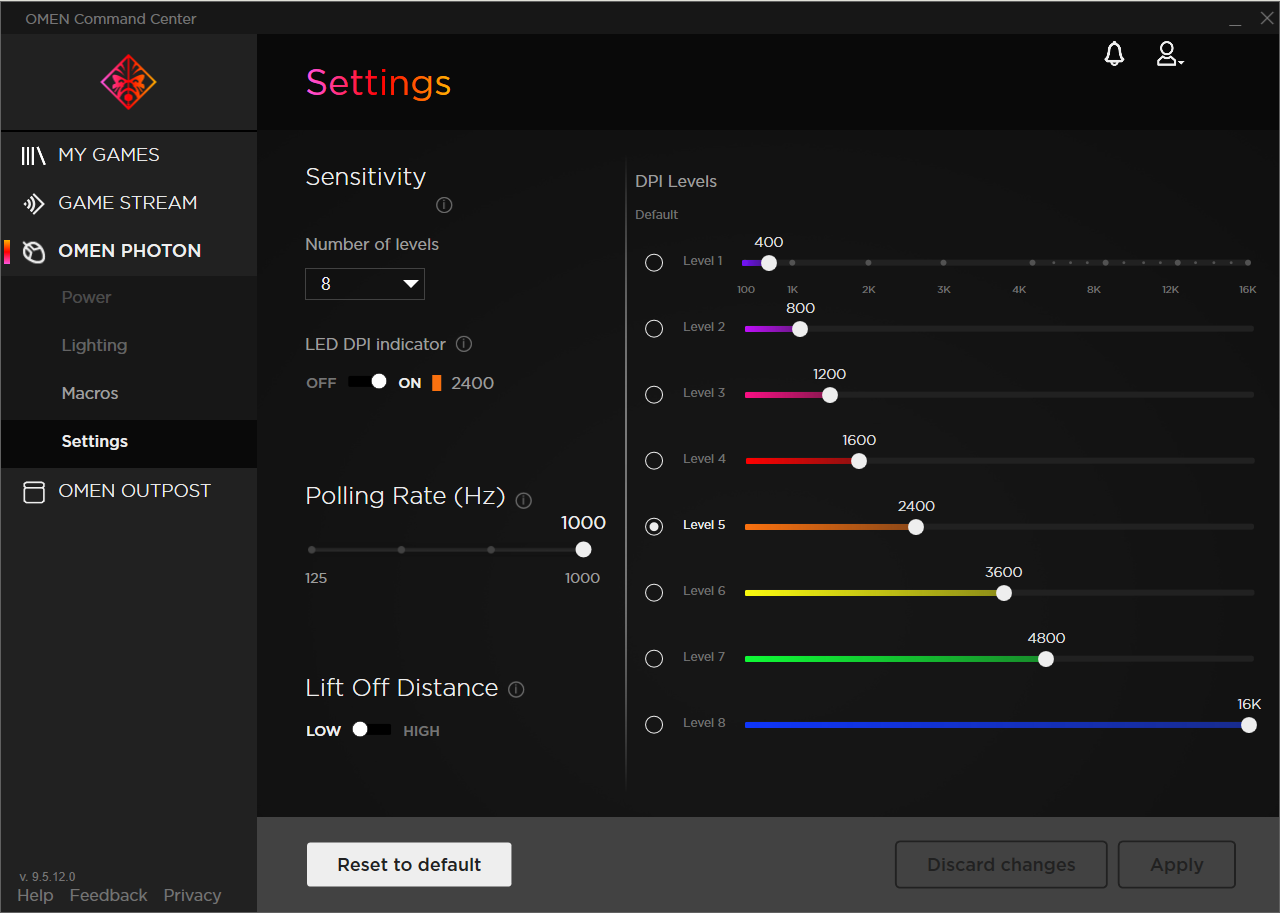This screenshot has height=913, width=1280.
Task: Click Level 1 DPI slider handle at 400
Action: pyautogui.click(x=769, y=263)
